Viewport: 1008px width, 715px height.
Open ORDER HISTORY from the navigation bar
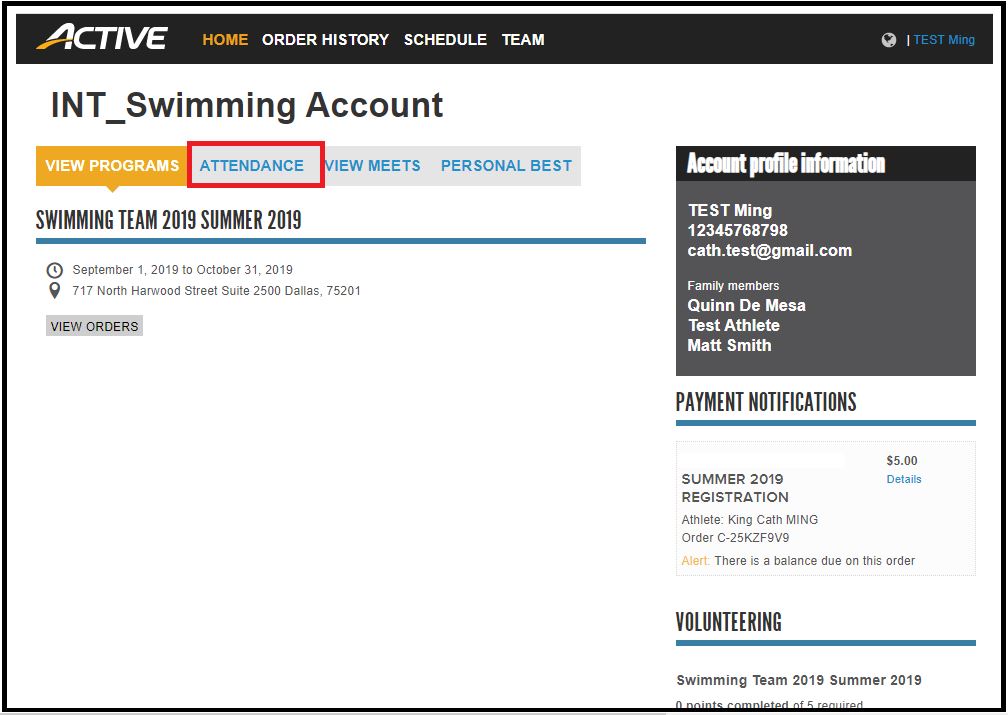(x=325, y=40)
